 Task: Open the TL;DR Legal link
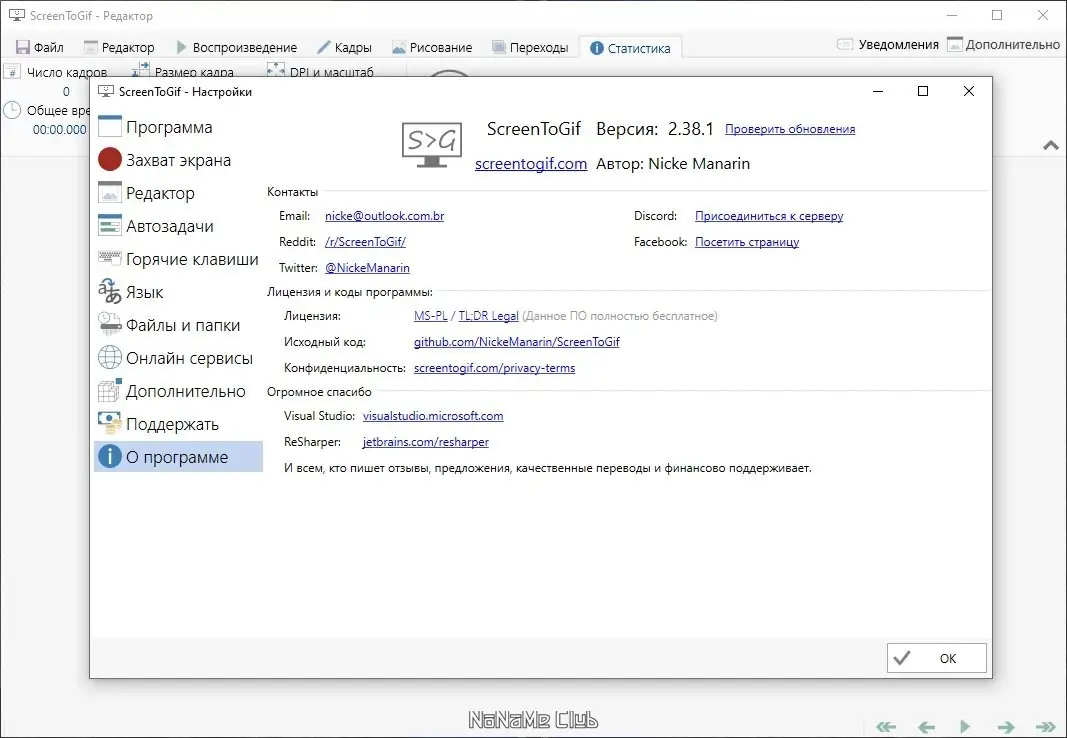[489, 316]
